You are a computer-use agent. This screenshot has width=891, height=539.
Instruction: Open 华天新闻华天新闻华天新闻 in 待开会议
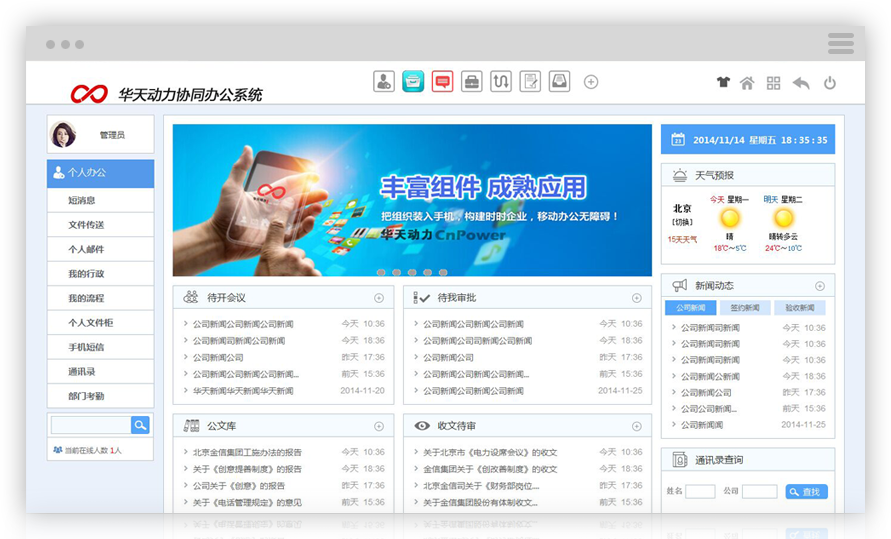pos(243,391)
